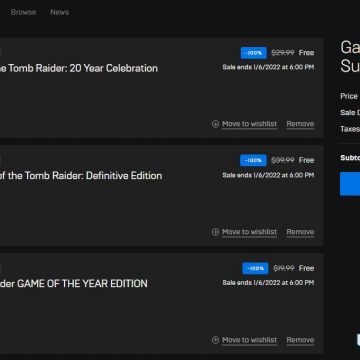Click sale end date under 20 Year Celebration
Viewport: 360px width, 360px height.
pyautogui.click(x=268, y=67)
